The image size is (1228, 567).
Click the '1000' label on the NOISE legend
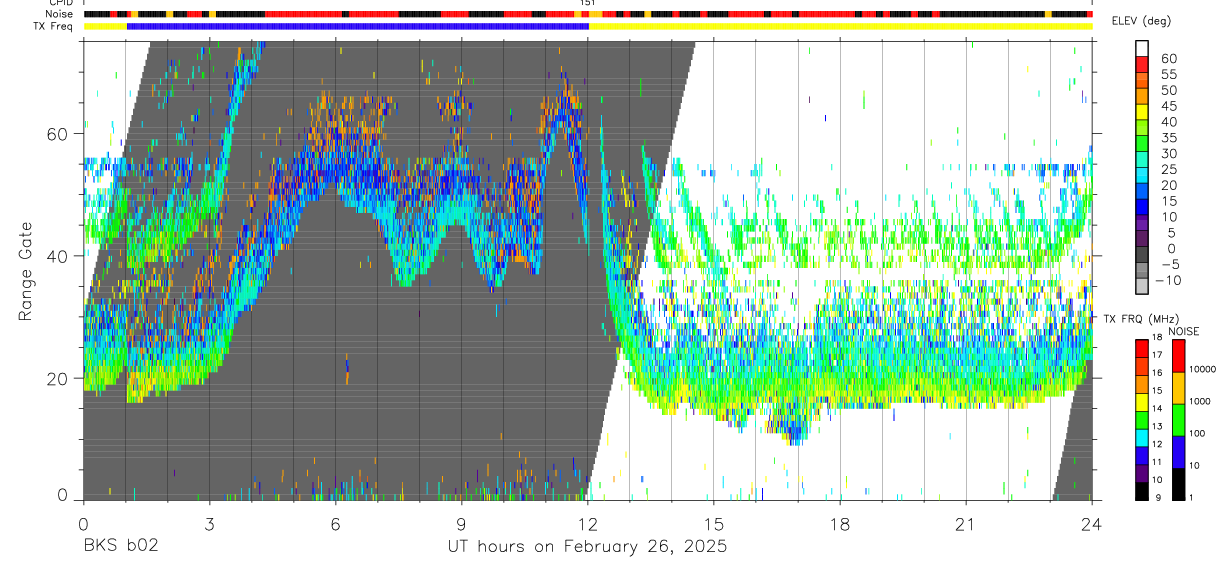point(1201,403)
